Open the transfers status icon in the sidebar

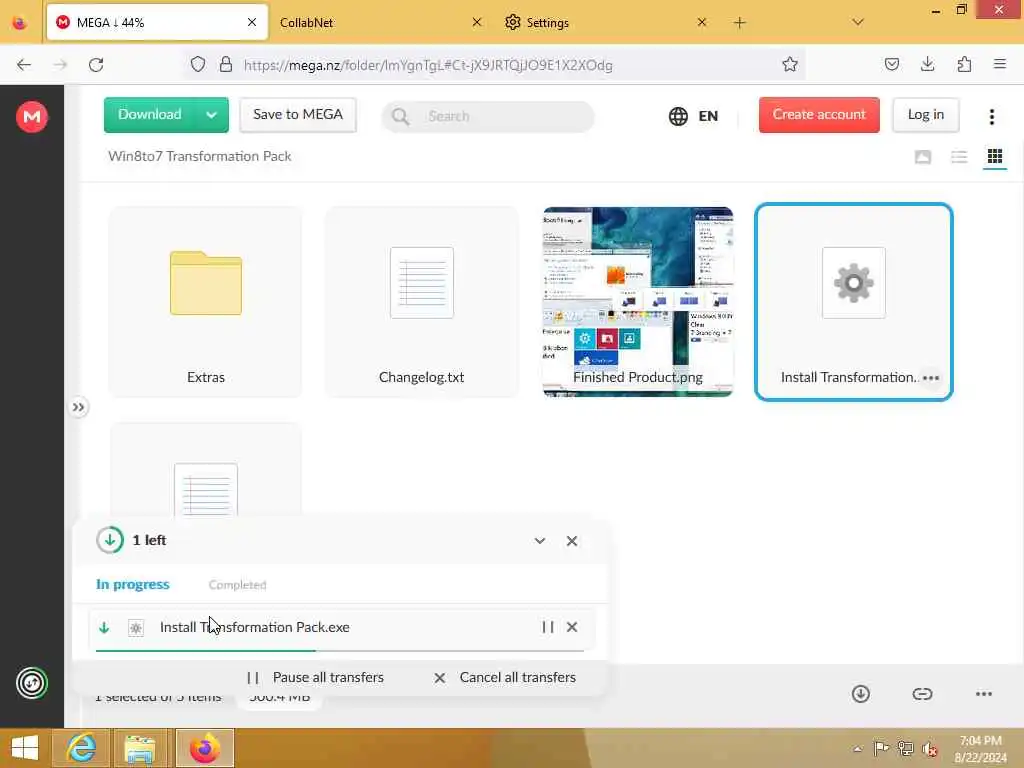click(31, 683)
